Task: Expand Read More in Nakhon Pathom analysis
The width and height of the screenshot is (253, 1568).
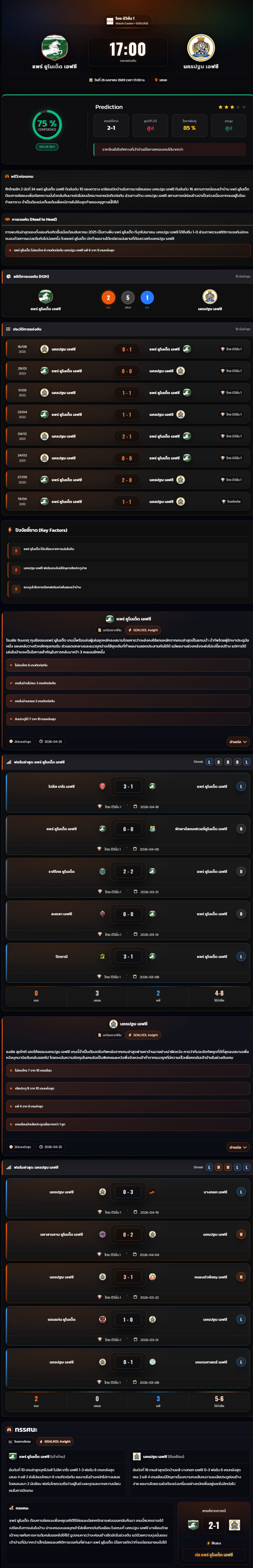Action: [x=238, y=1147]
